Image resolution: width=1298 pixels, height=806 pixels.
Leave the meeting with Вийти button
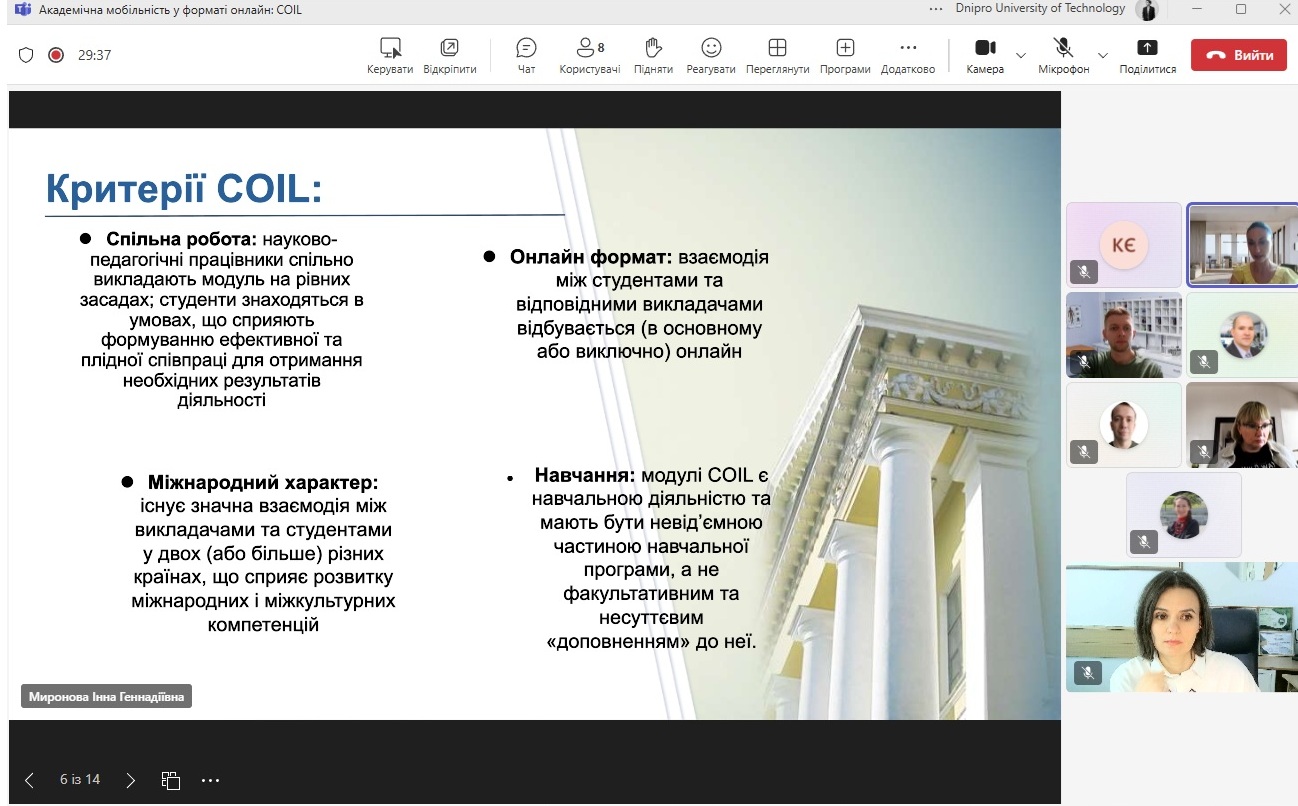click(x=1238, y=55)
